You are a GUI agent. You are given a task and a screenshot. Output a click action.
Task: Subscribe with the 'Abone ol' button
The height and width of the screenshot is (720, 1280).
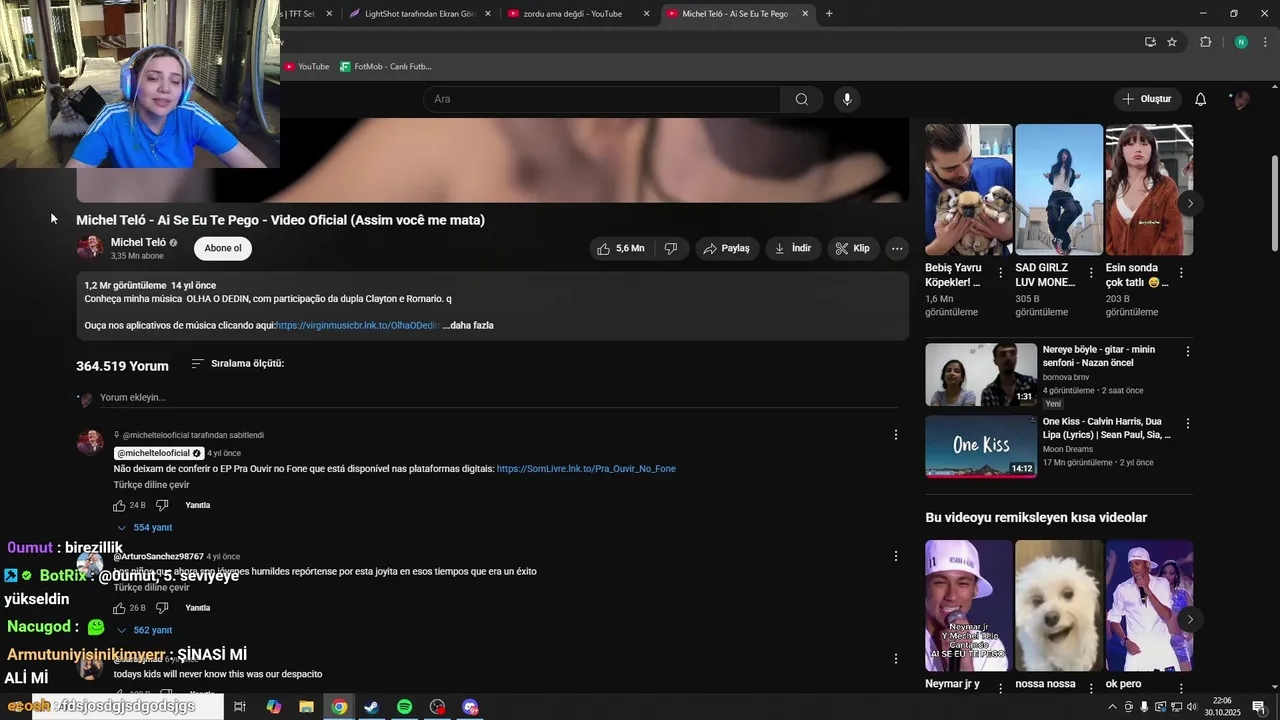pyautogui.click(x=223, y=248)
